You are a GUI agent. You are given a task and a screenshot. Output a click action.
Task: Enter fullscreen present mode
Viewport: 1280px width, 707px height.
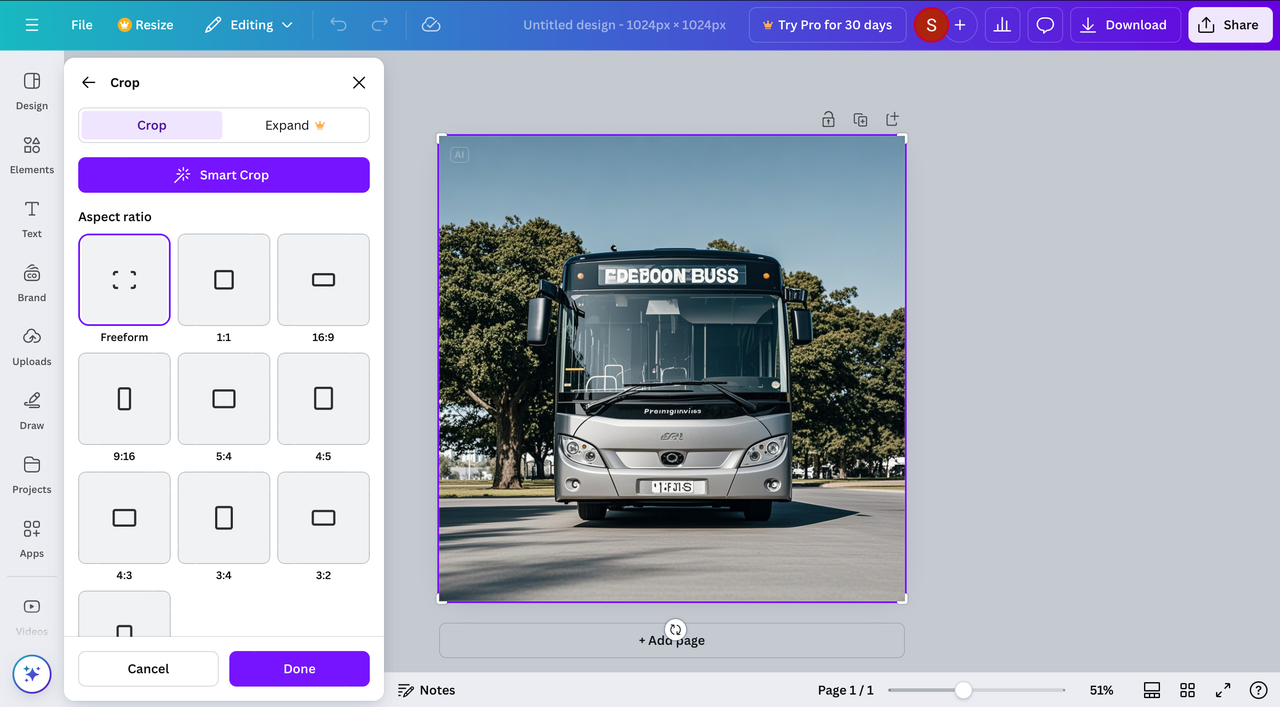(x=1223, y=690)
